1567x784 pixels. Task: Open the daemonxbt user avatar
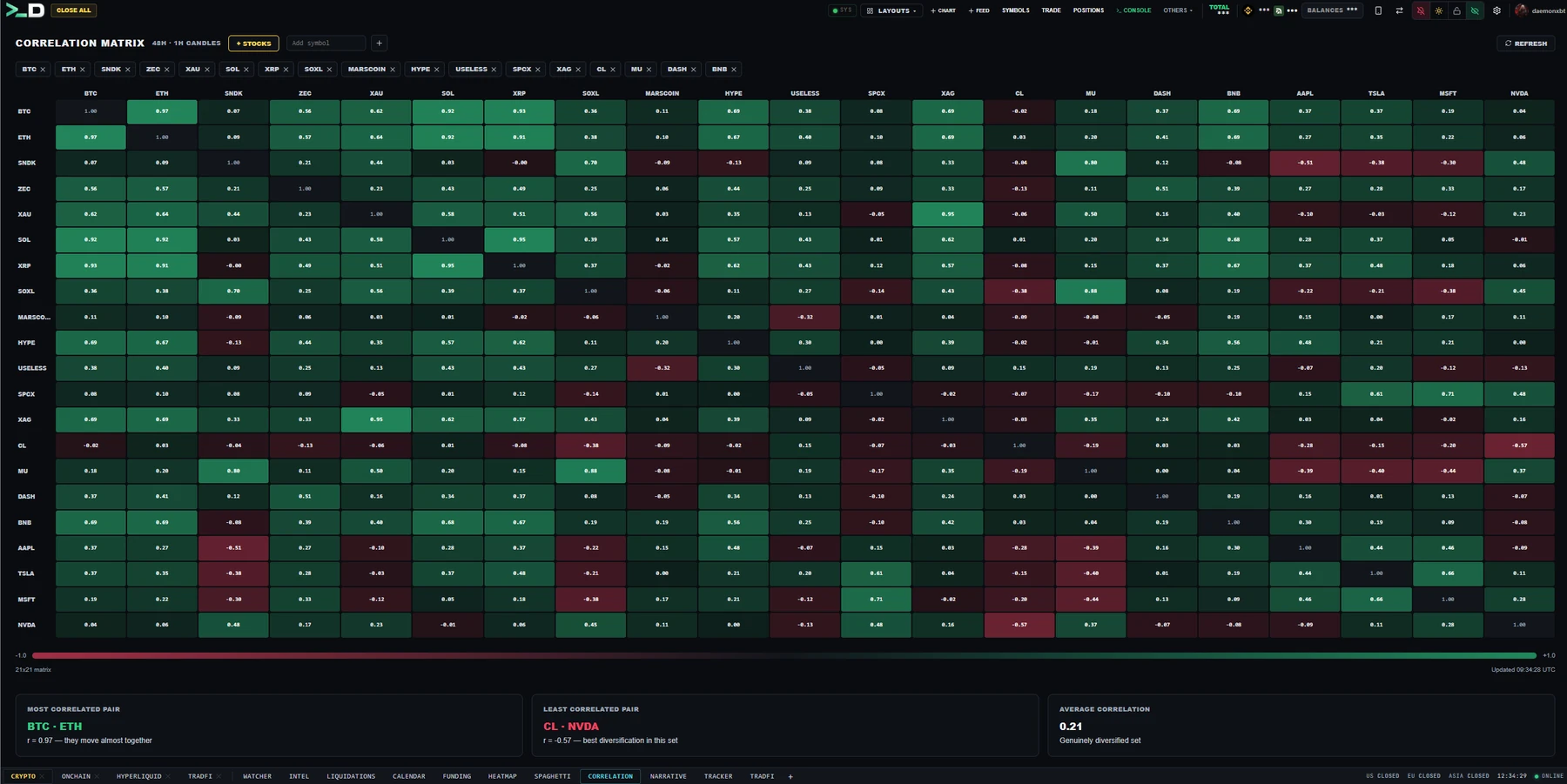(1521, 10)
